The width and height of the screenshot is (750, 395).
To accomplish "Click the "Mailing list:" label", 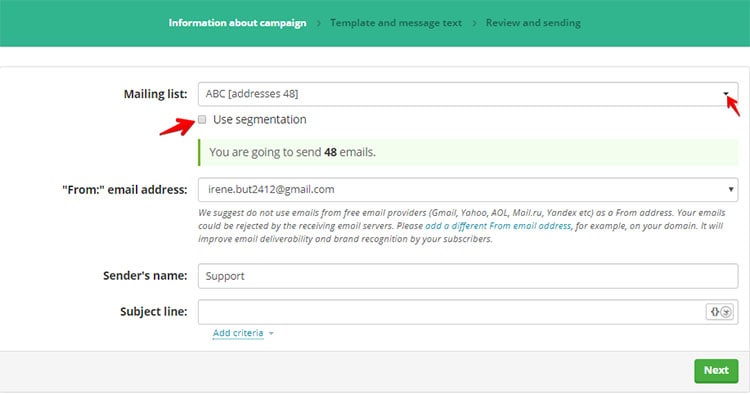I will pos(155,94).
